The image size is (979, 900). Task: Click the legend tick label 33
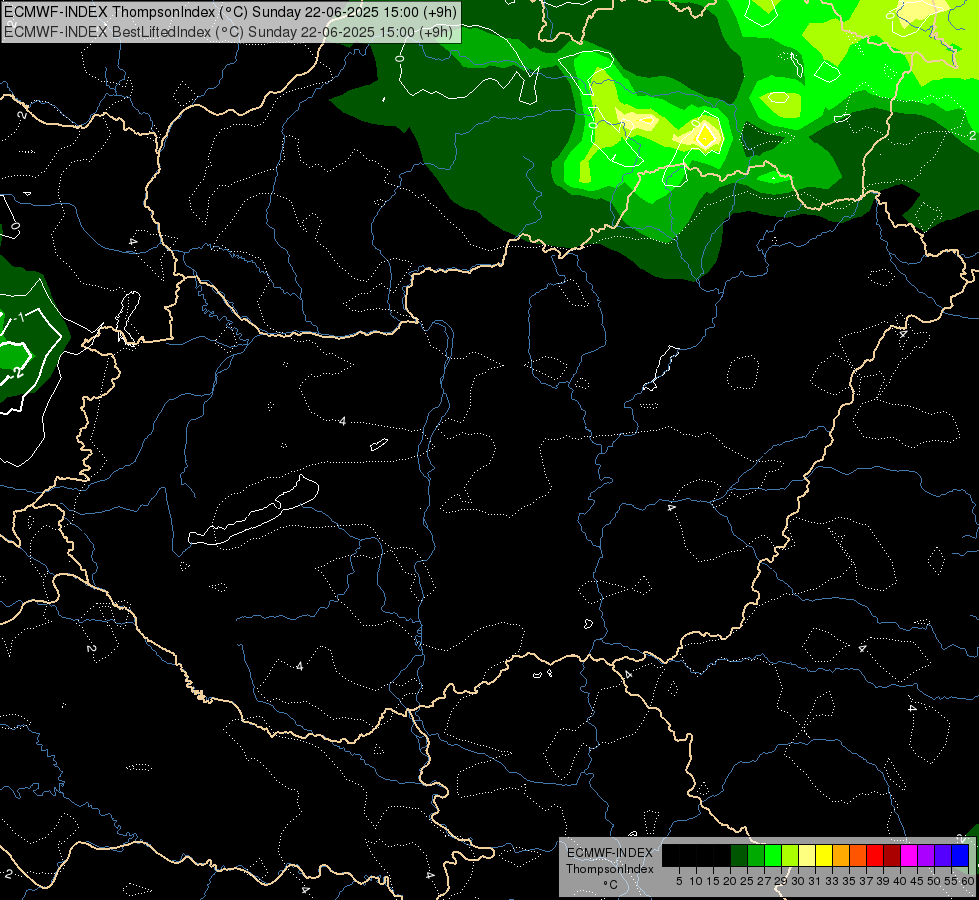tap(833, 881)
